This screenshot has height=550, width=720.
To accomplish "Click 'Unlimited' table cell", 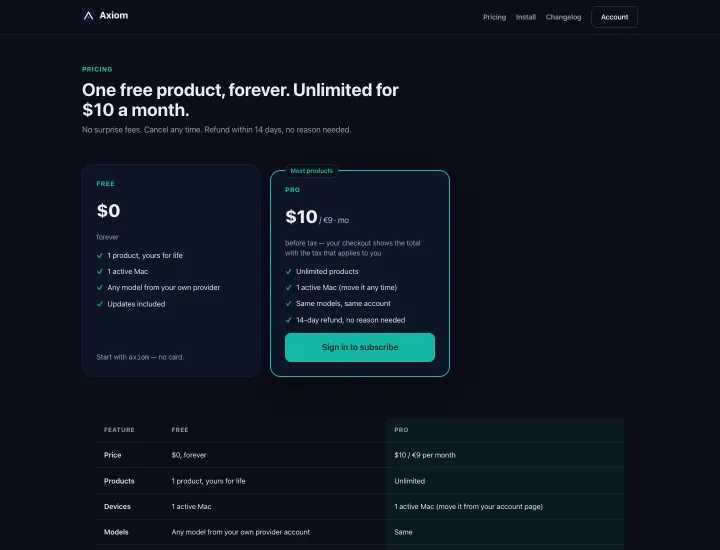I will coord(410,481).
